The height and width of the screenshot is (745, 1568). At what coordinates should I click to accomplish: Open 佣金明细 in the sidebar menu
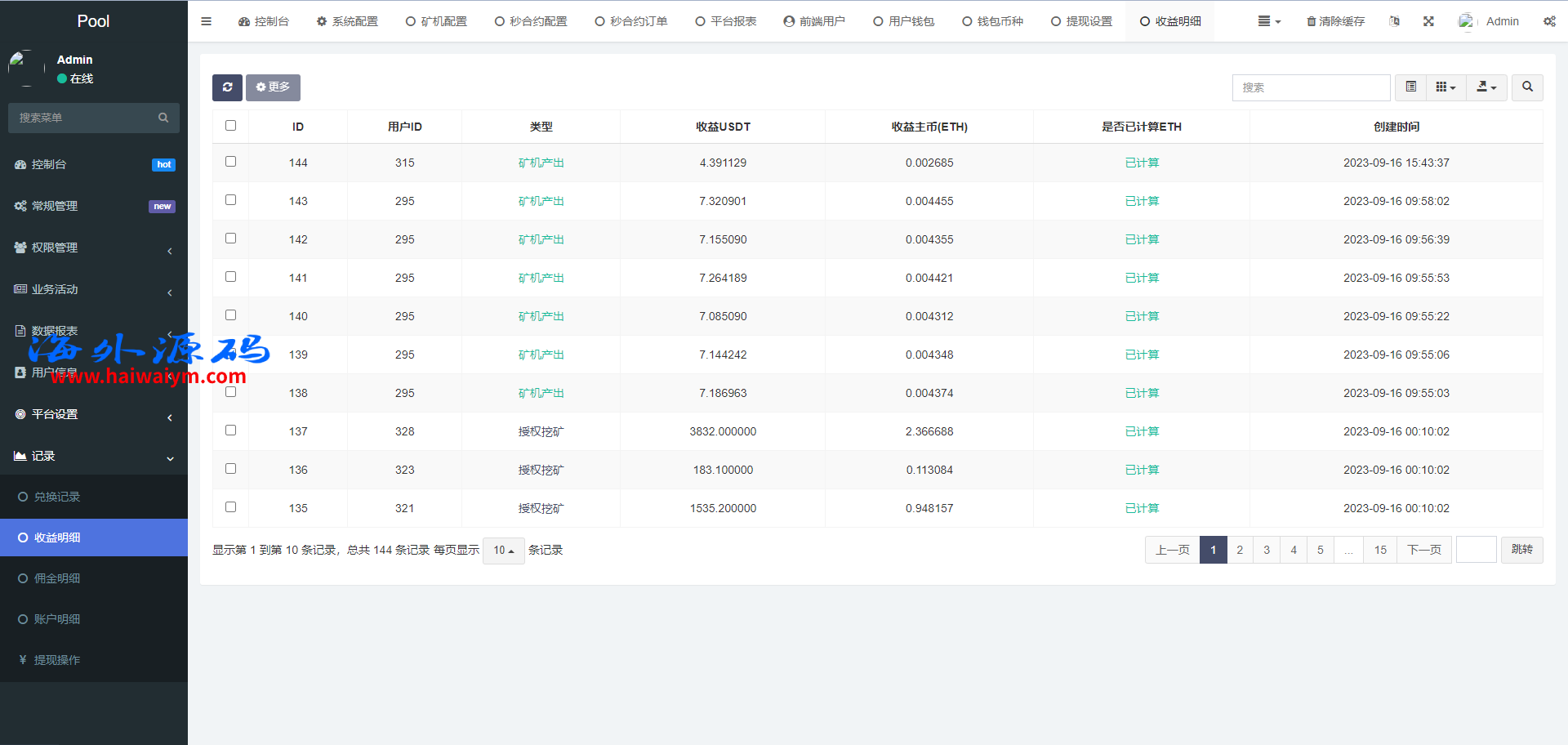[x=57, y=578]
